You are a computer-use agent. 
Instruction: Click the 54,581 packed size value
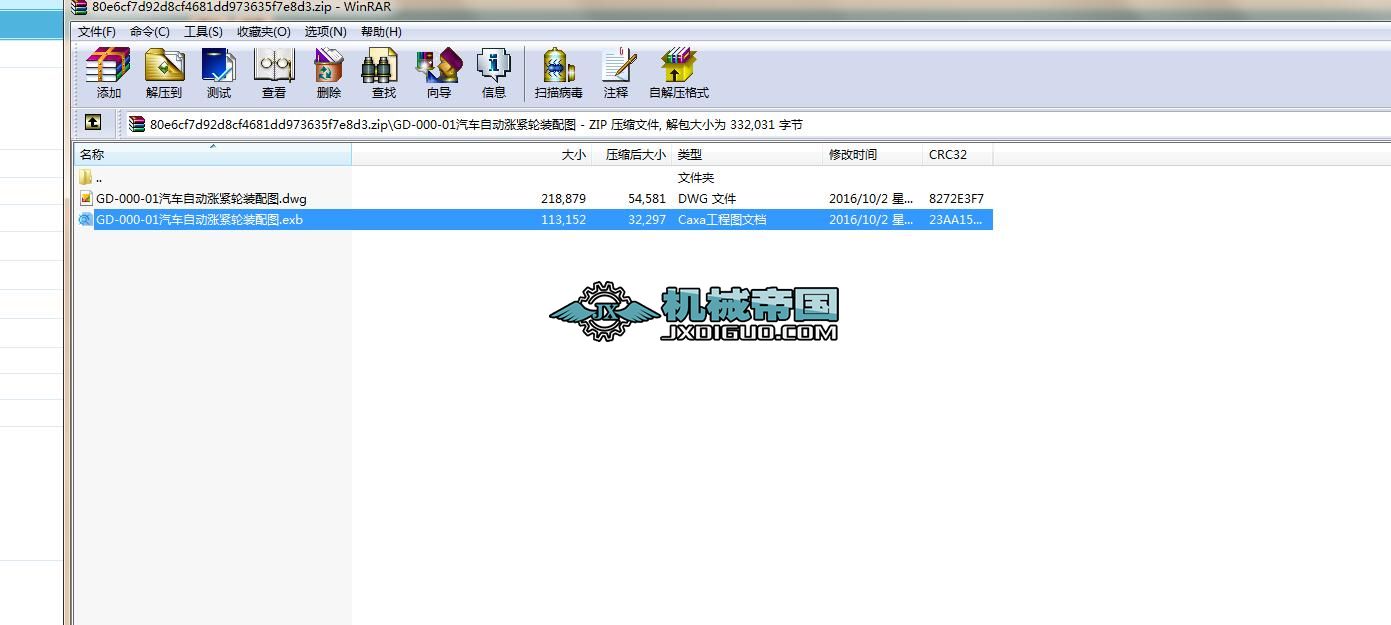pyautogui.click(x=647, y=198)
